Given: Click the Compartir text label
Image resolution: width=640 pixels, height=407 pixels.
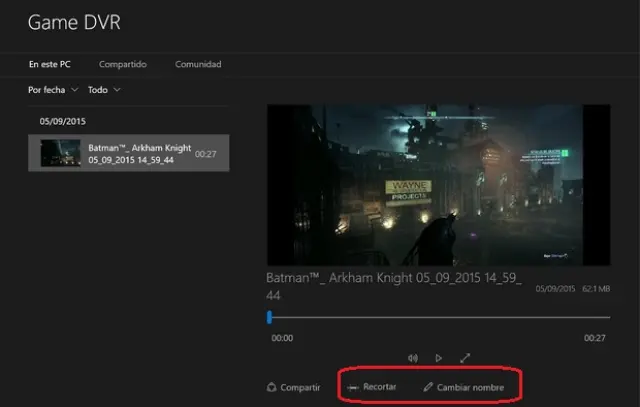Looking at the screenshot, I should 300,387.
